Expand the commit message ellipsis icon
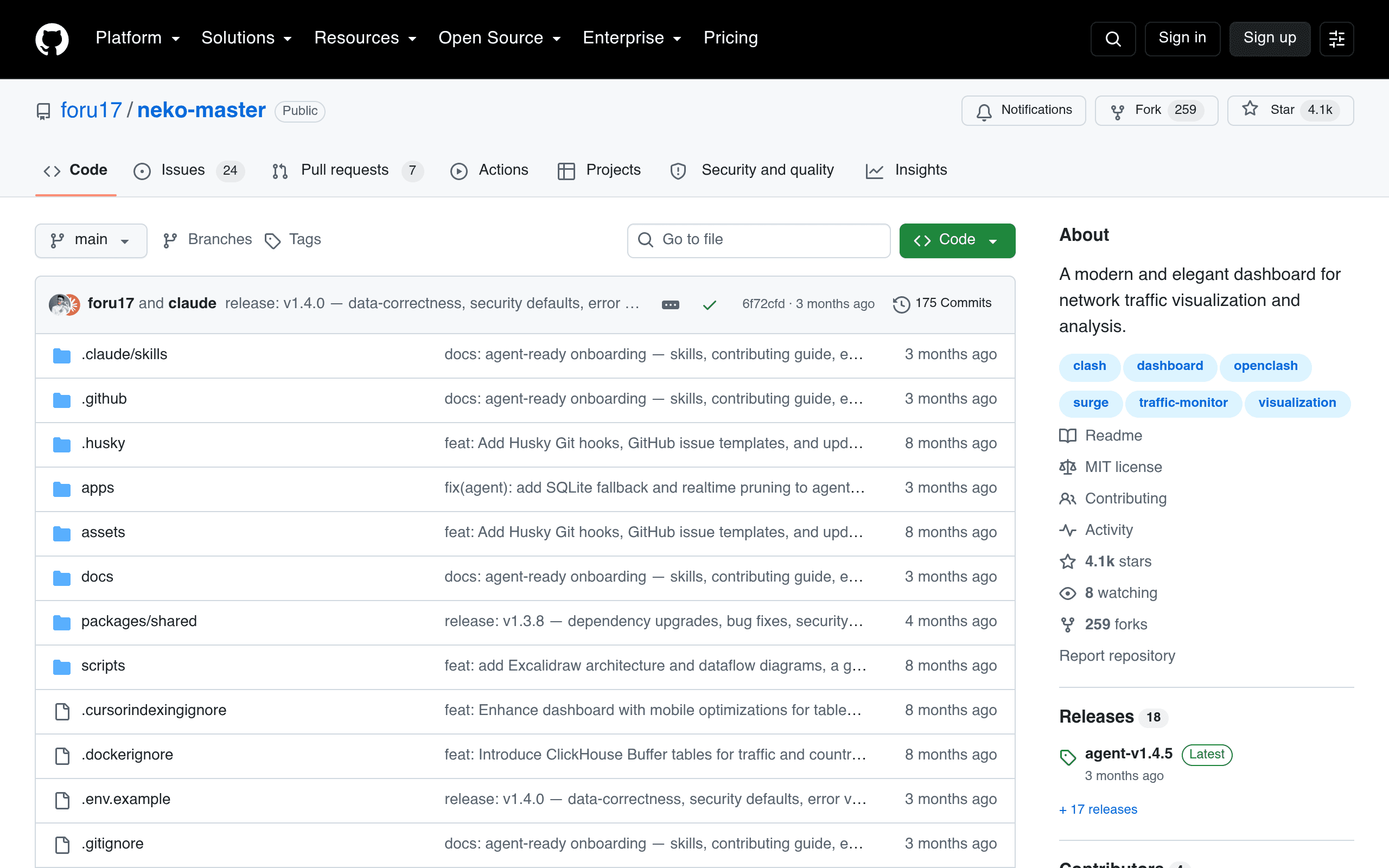The height and width of the screenshot is (868, 1389). point(671,304)
